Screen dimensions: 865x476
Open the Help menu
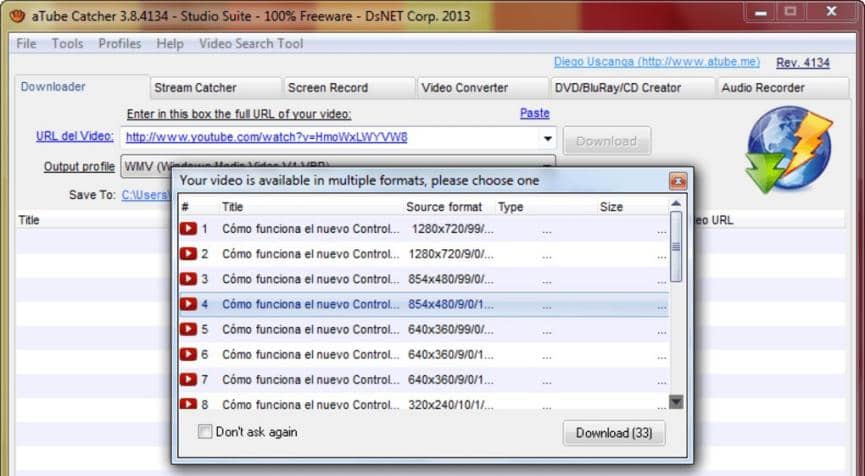(x=170, y=44)
